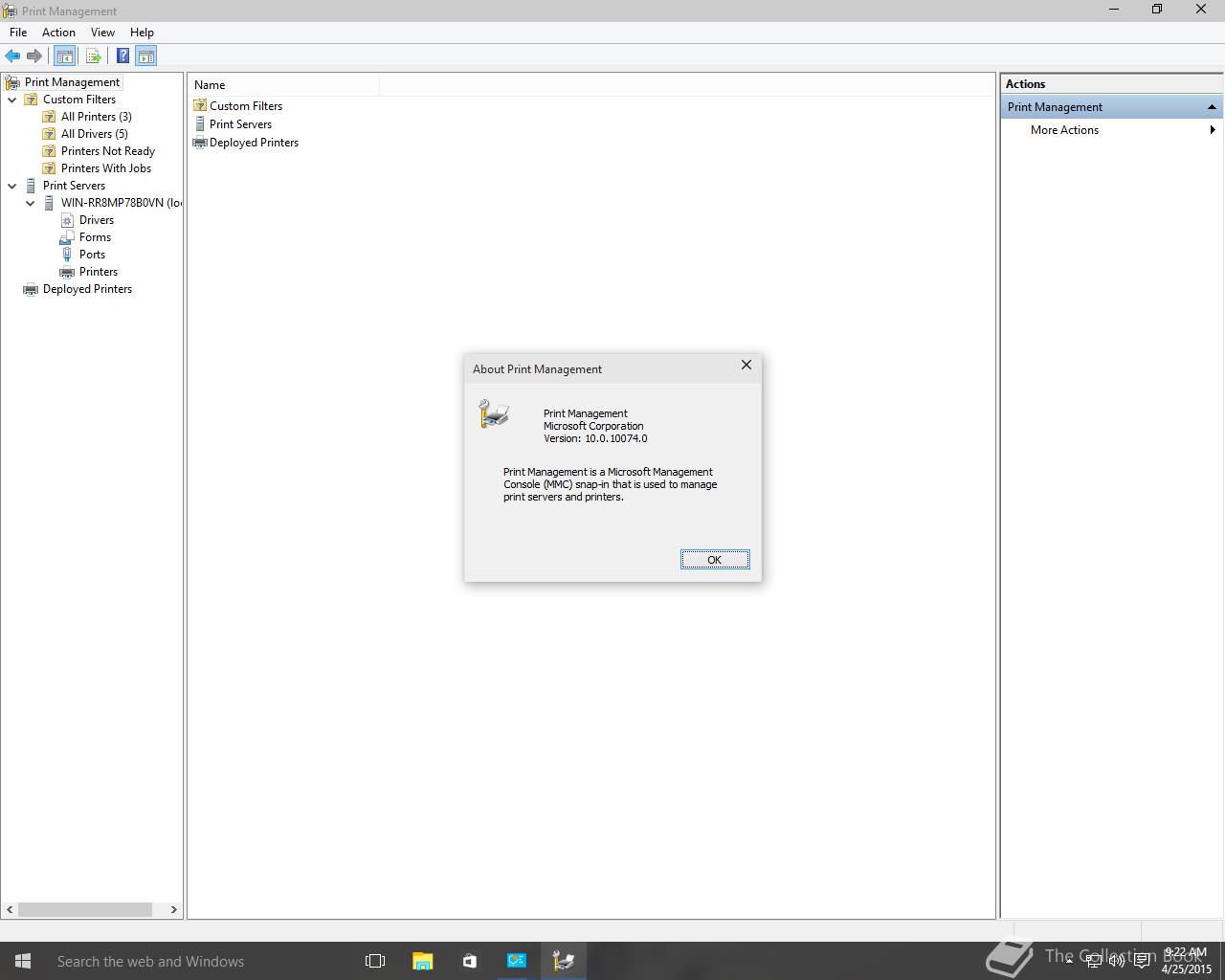Collapse the Print Management section in Actions pane
The width and height of the screenshot is (1225, 980).
coord(1212,107)
